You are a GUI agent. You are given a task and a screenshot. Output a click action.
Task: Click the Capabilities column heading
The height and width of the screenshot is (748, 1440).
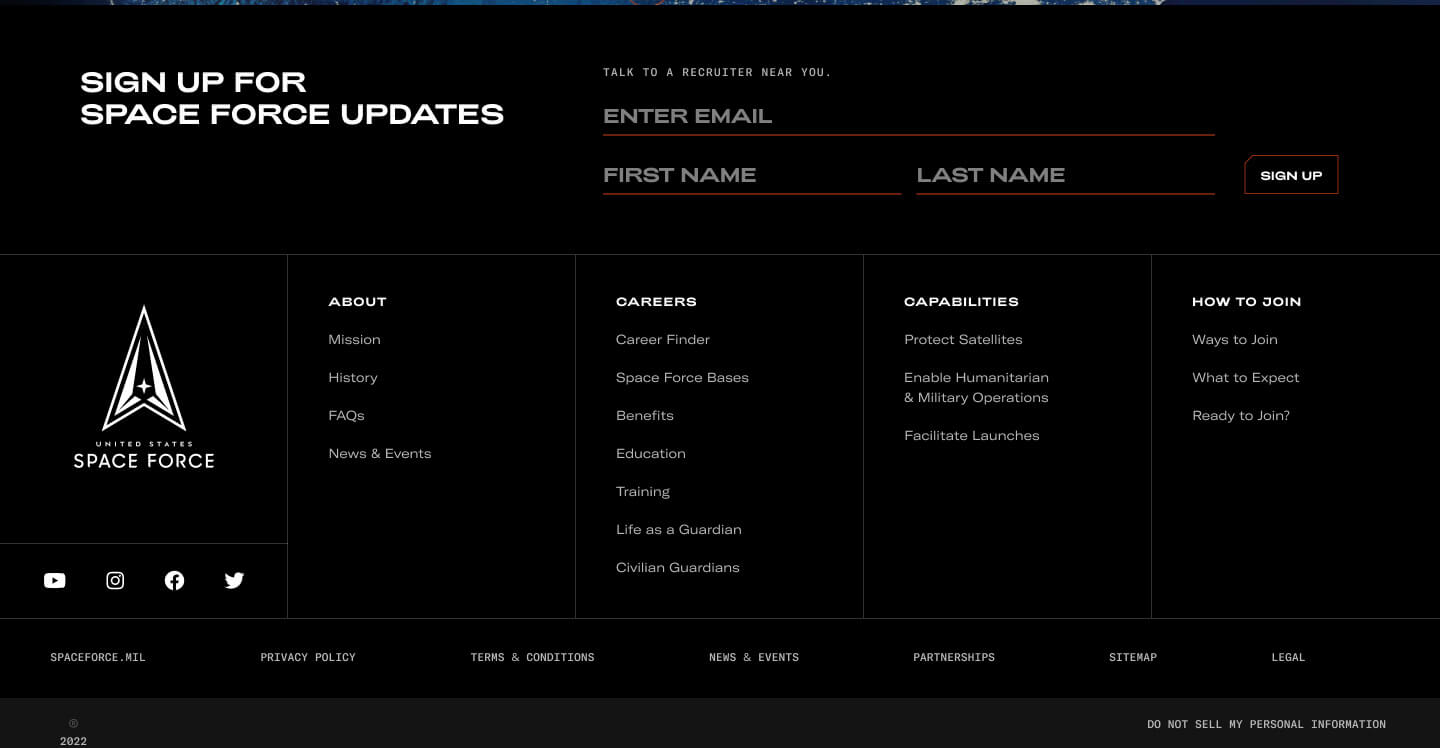coord(961,302)
